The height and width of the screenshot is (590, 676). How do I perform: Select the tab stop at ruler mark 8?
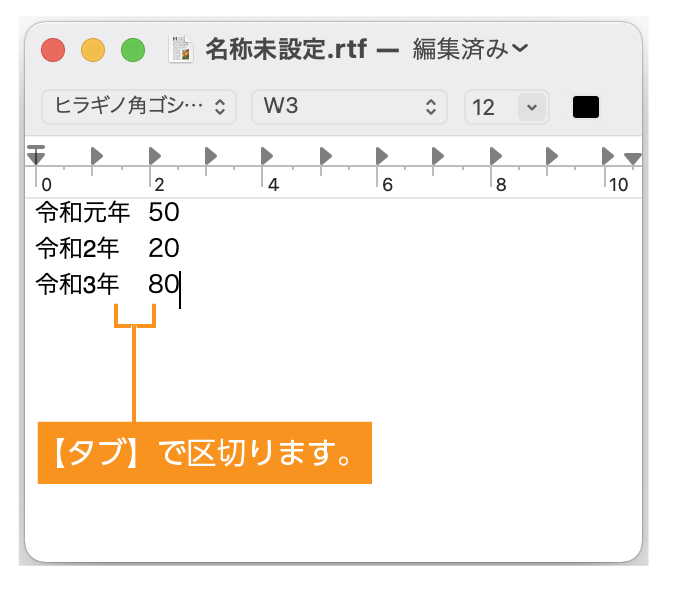click(x=496, y=156)
